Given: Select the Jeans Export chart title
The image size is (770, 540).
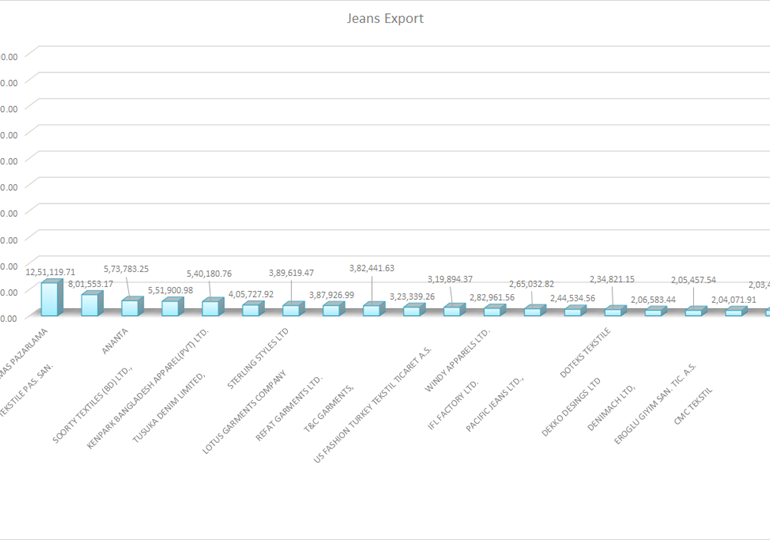Looking at the screenshot, I should point(385,19).
